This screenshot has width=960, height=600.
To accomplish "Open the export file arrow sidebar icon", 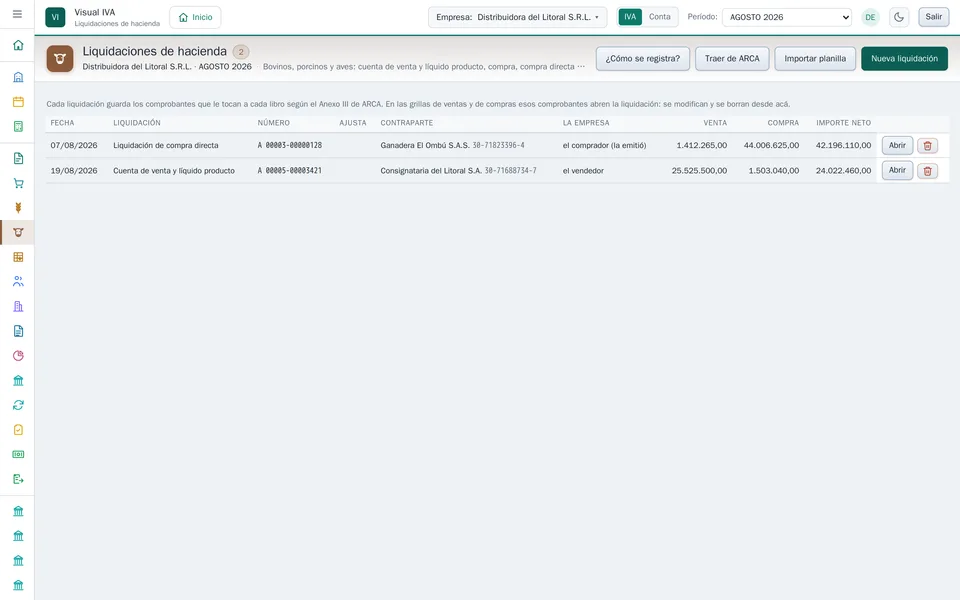I will coord(18,479).
